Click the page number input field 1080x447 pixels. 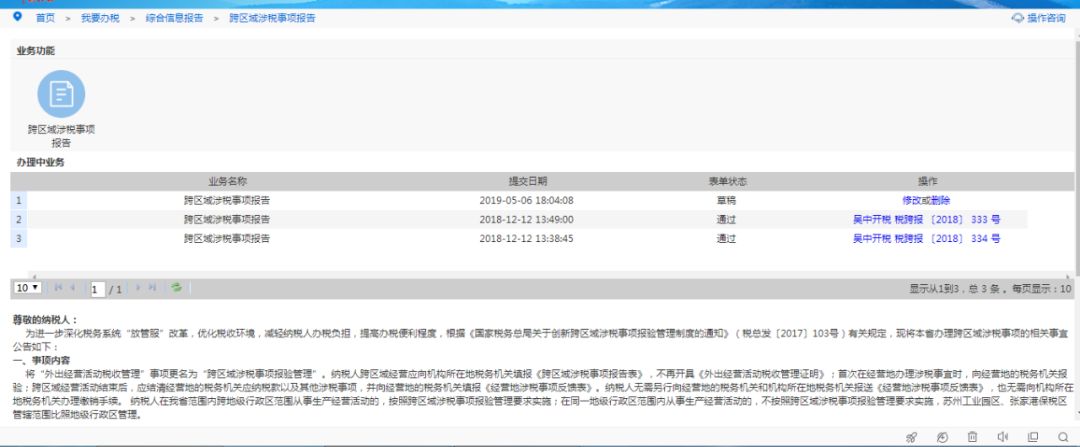coord(98,289)
